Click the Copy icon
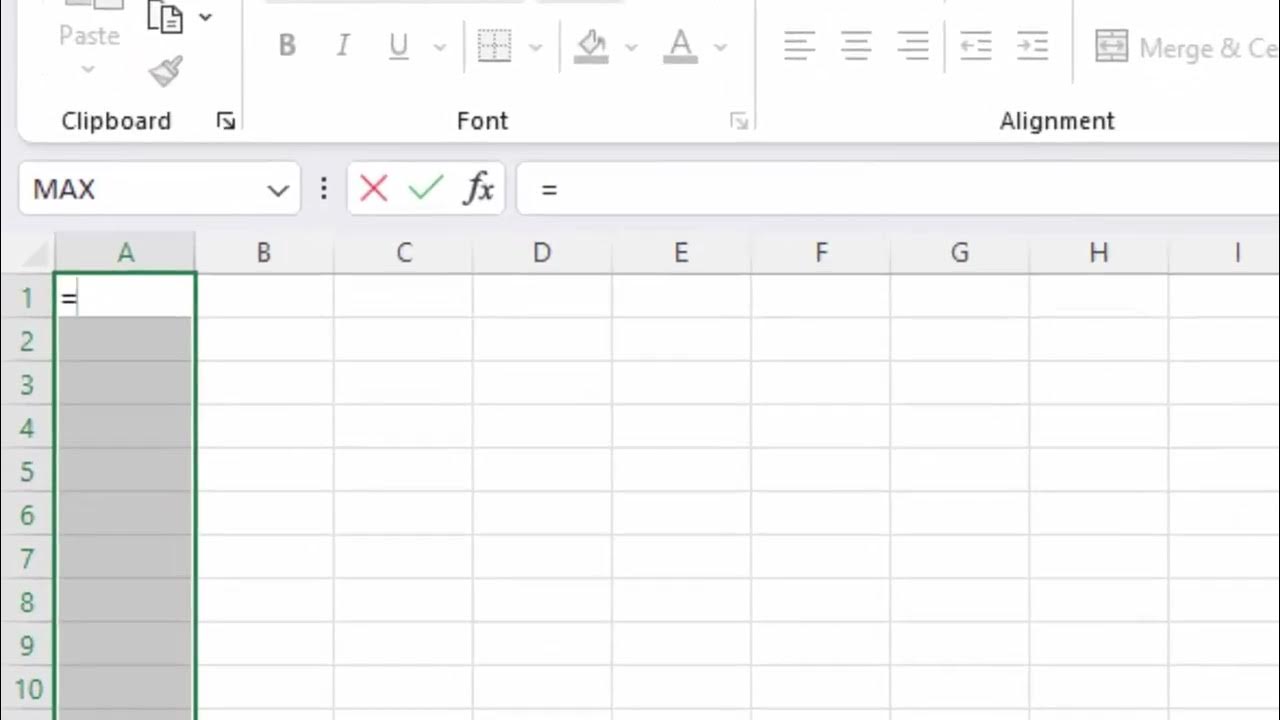The width and height of the screenshot is (1280, 720). click(165, 17)
